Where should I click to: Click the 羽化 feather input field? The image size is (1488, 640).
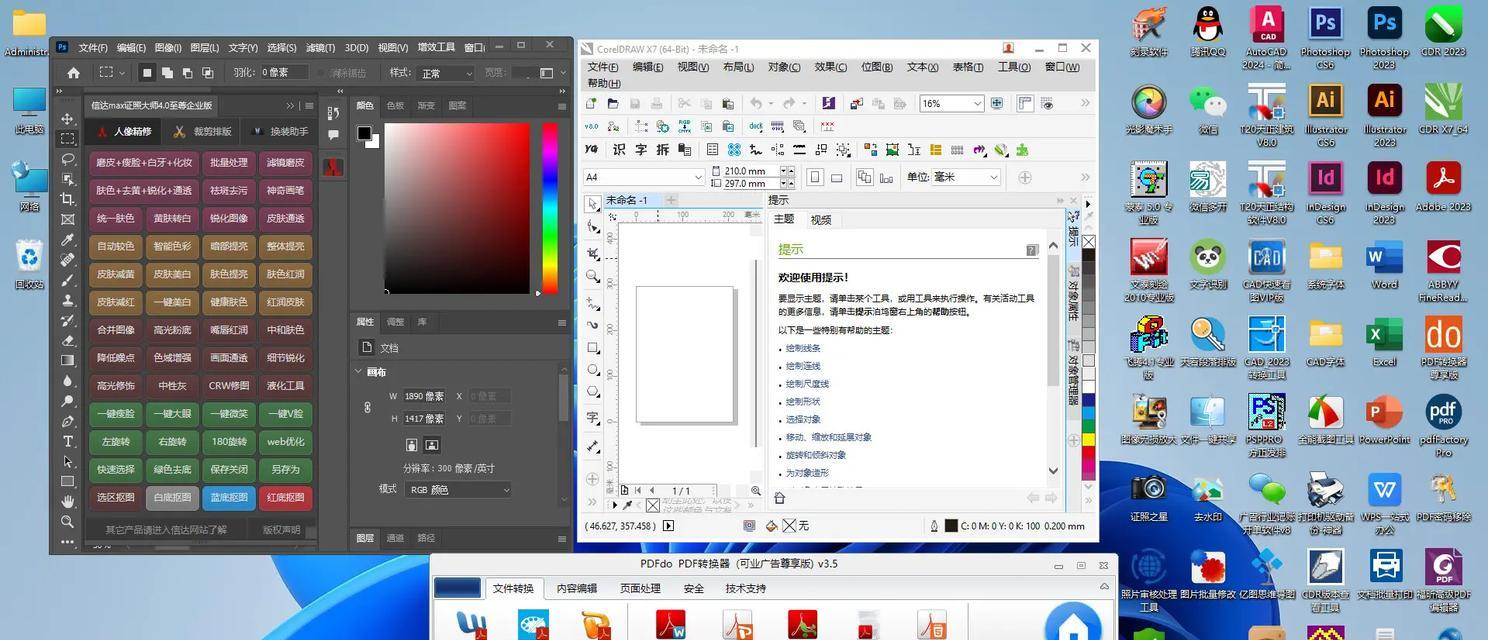(x=284, y=73)
